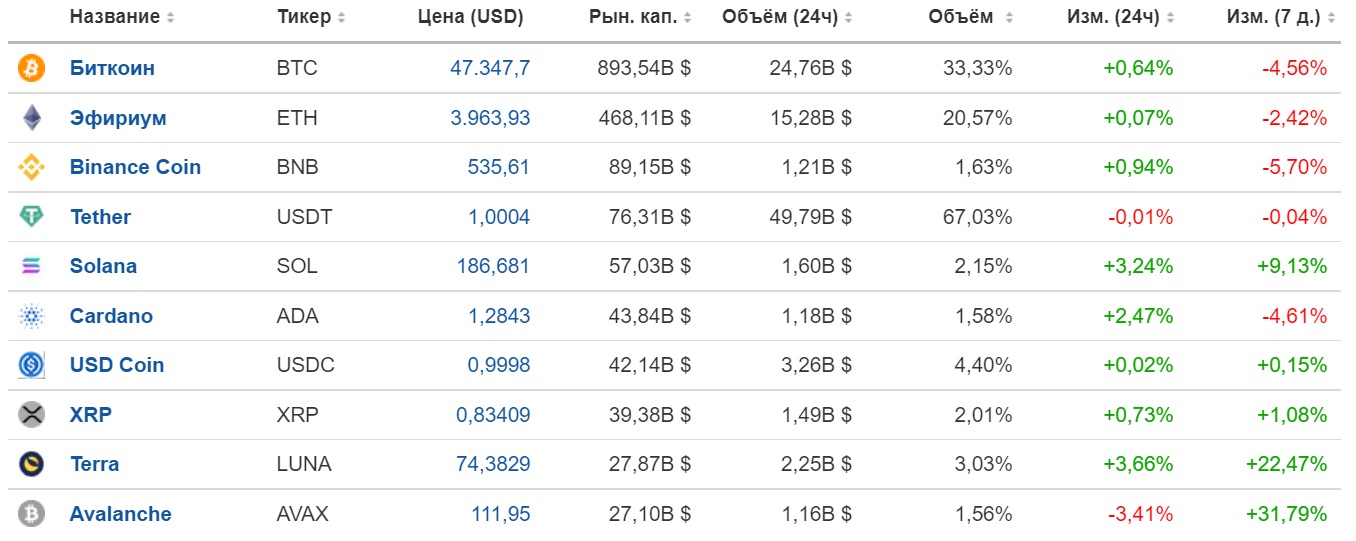Screen dimensions: 1356x541
Task: Click the Terra moon icon
Action: (x=32, y=464)
